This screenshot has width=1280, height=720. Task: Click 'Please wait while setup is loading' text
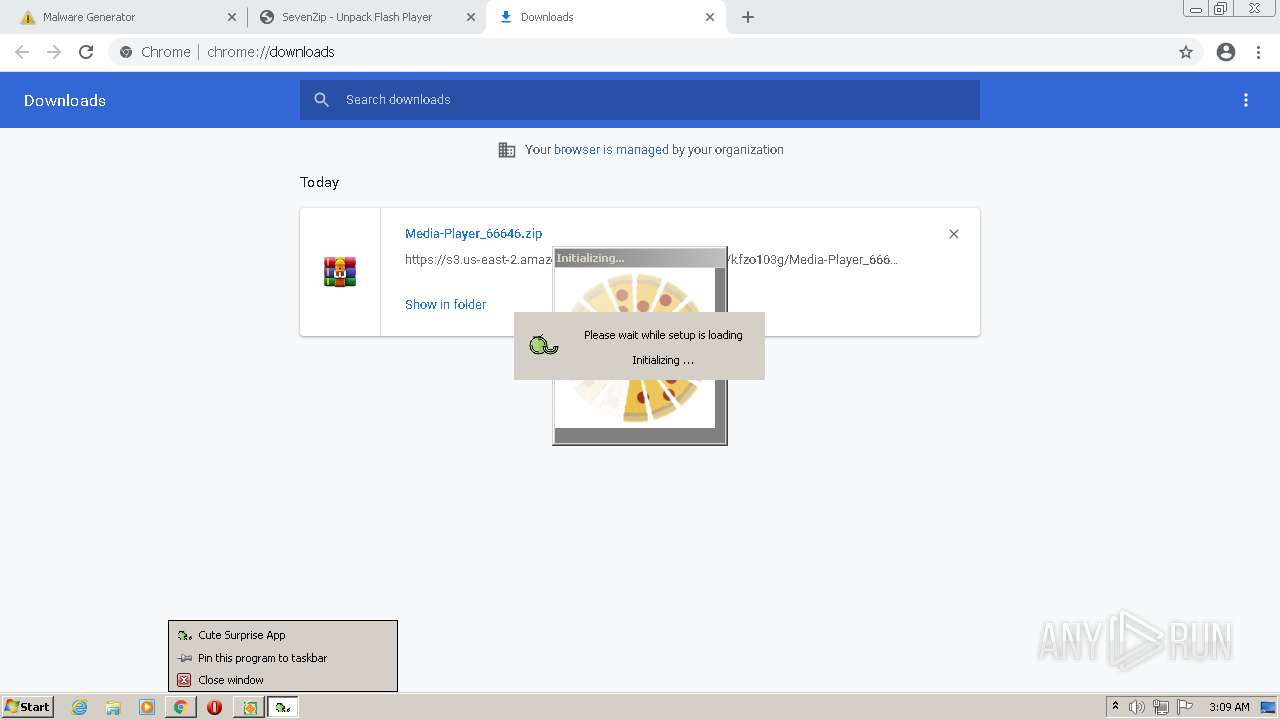[x=663, y=335]
